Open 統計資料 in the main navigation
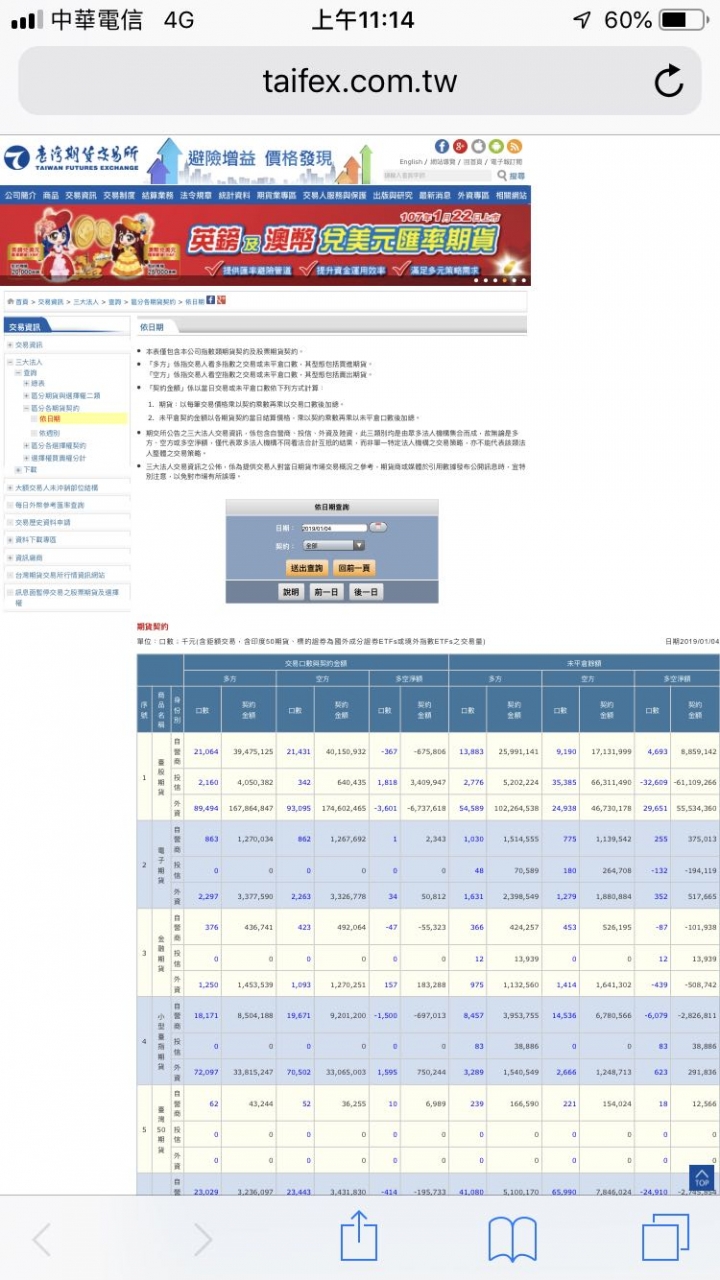The image size is (720, 1280). 235,196
